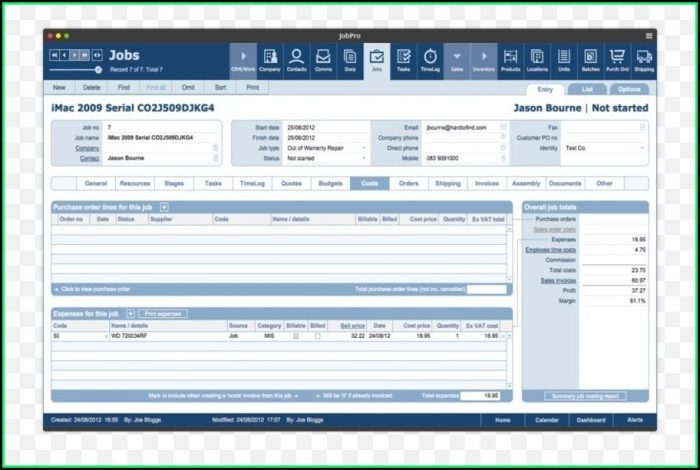This screenshot has height=470, width=700.
Task: Switch to the Quotes tab
Action: [x=292, y=183]
